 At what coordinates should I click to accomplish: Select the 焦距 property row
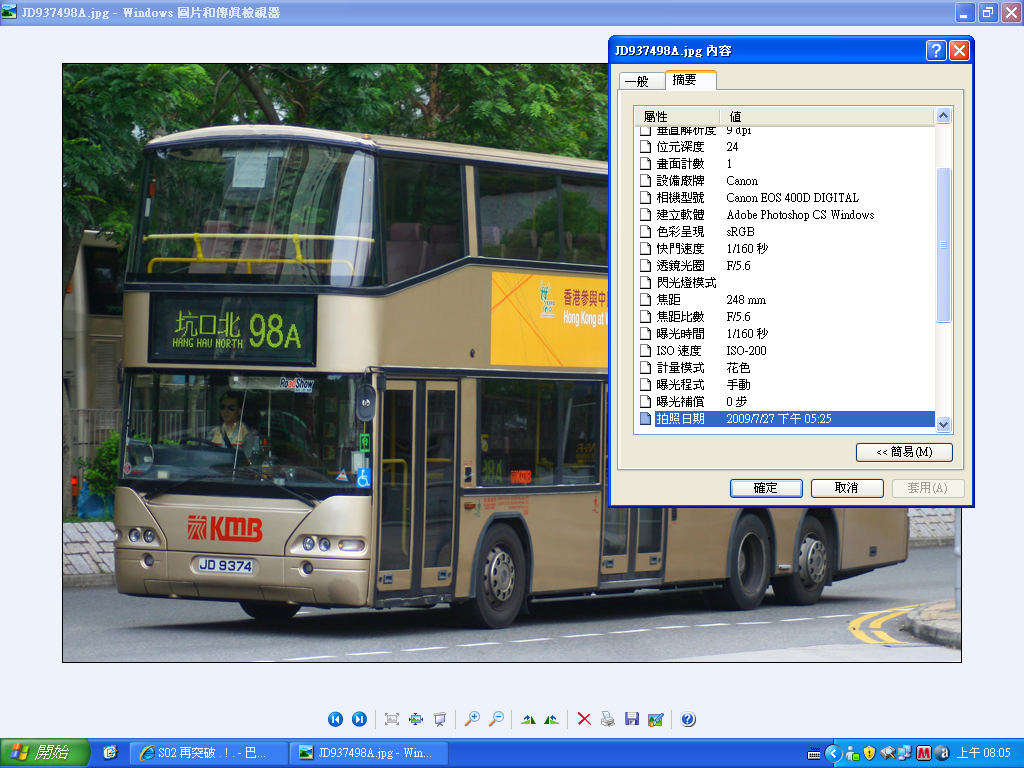coord(785,300)
